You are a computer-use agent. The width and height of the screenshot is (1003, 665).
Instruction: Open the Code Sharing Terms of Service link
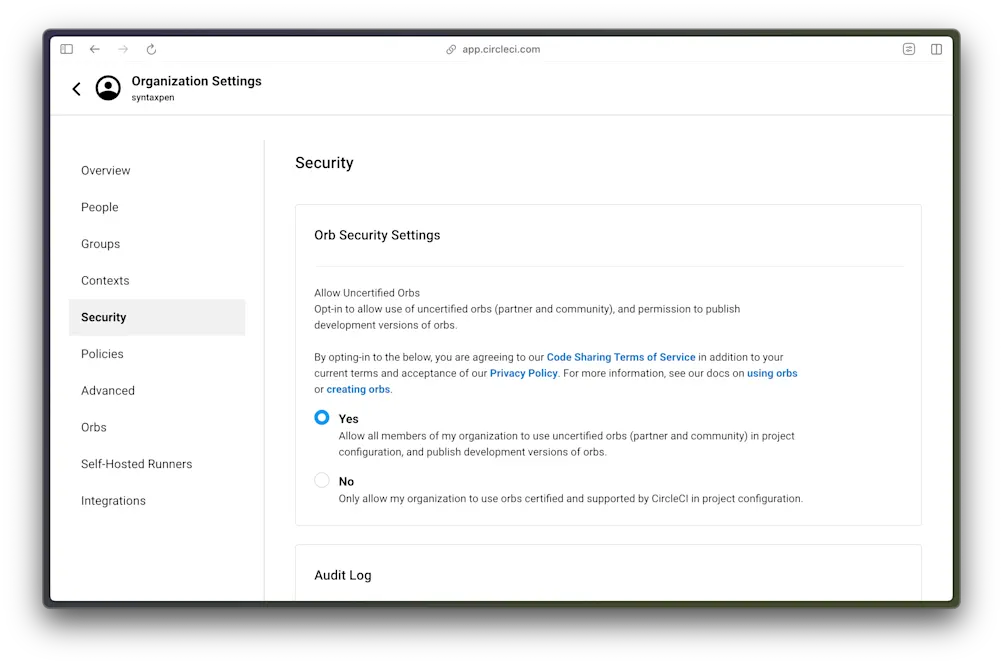click(621, 356)
